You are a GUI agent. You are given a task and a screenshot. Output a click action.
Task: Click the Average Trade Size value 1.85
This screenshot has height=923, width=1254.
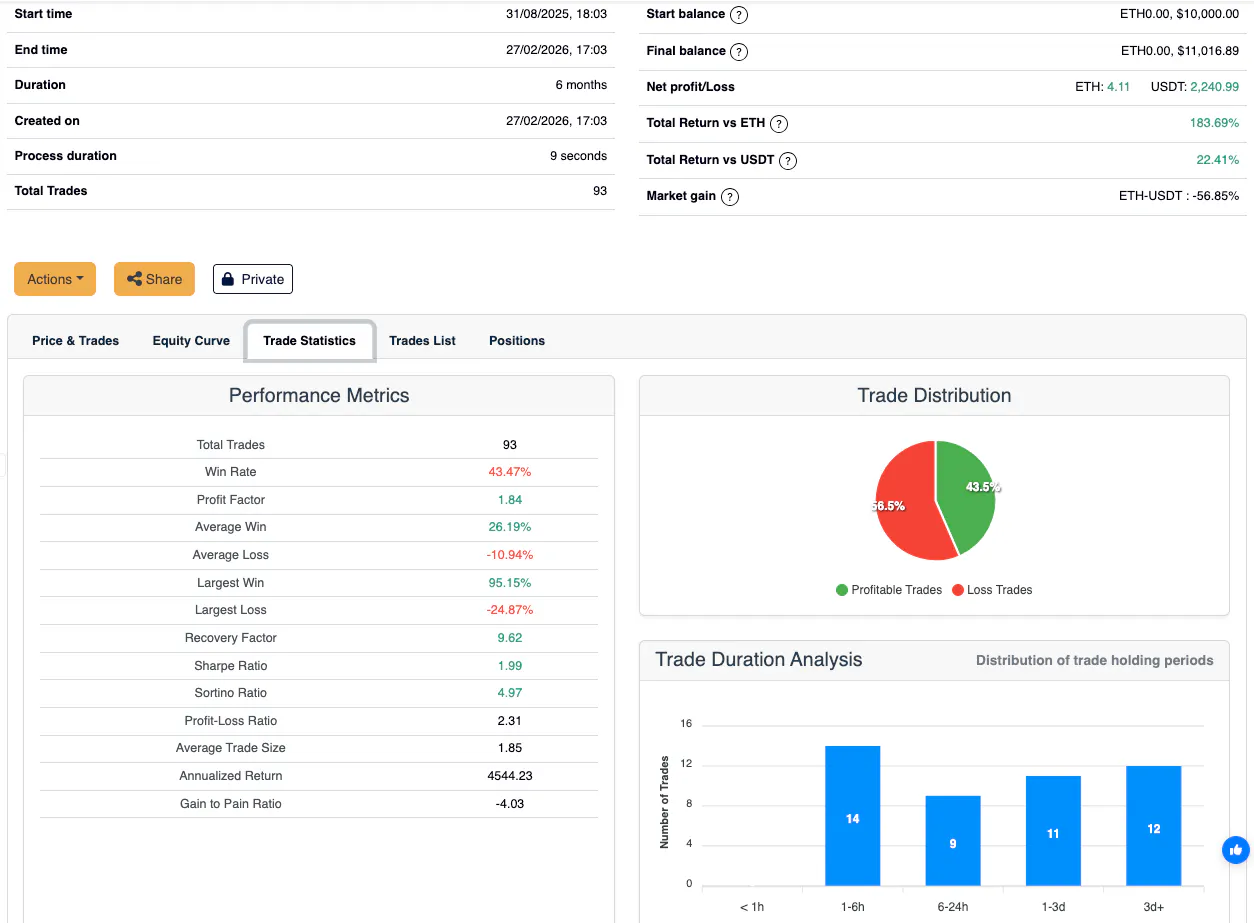pos(510,748)
